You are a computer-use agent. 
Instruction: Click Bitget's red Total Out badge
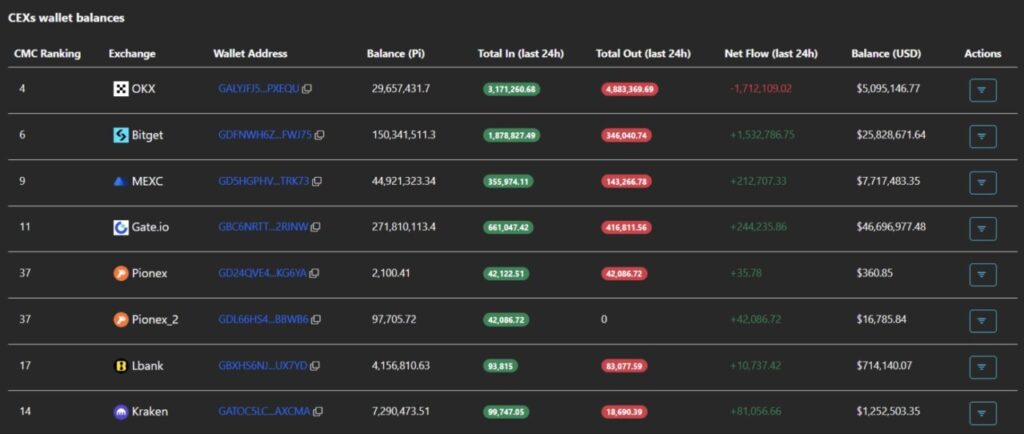[628, 135]
